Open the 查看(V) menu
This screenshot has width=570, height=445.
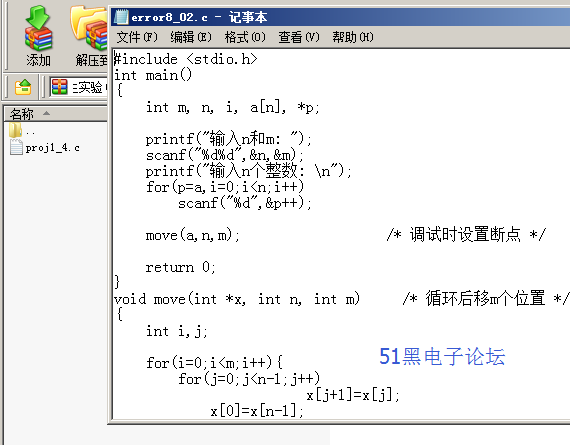299,37
